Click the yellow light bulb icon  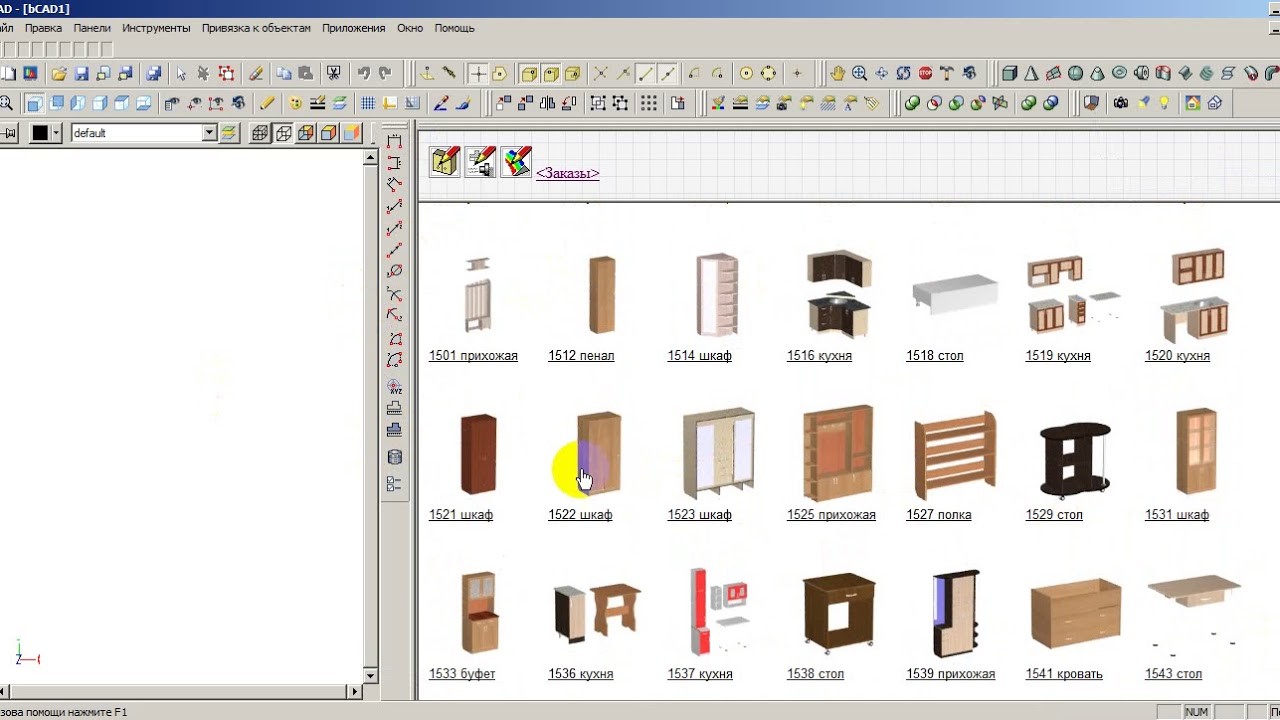[x=1164, y=103]
